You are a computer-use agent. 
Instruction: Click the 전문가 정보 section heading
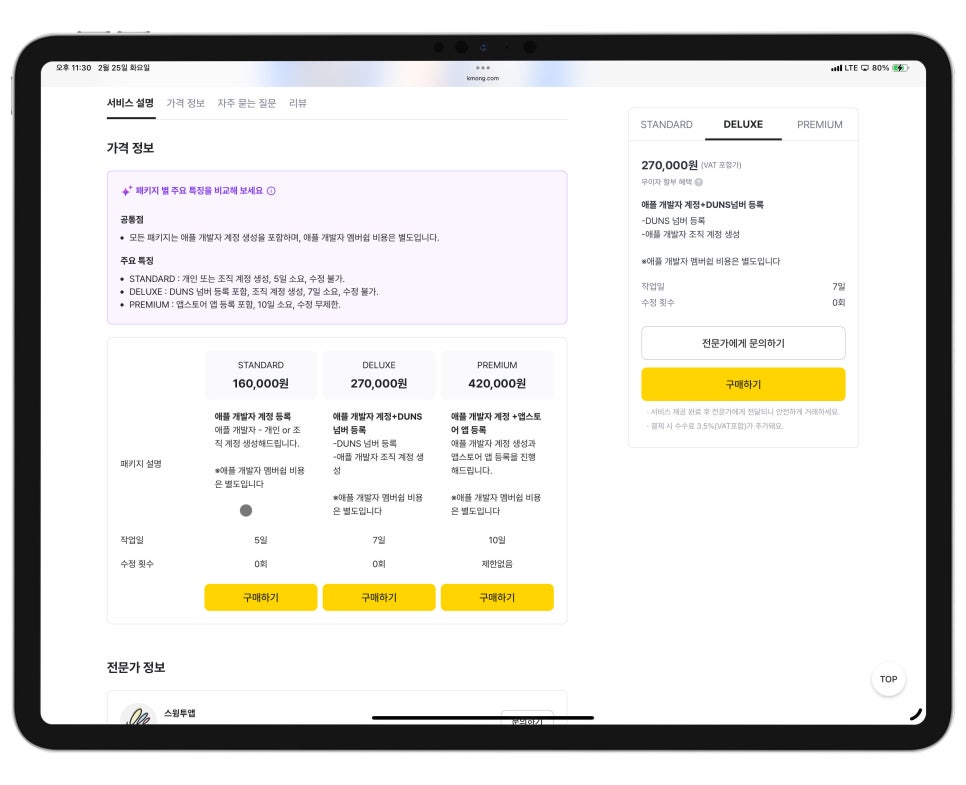coord(136,667)
